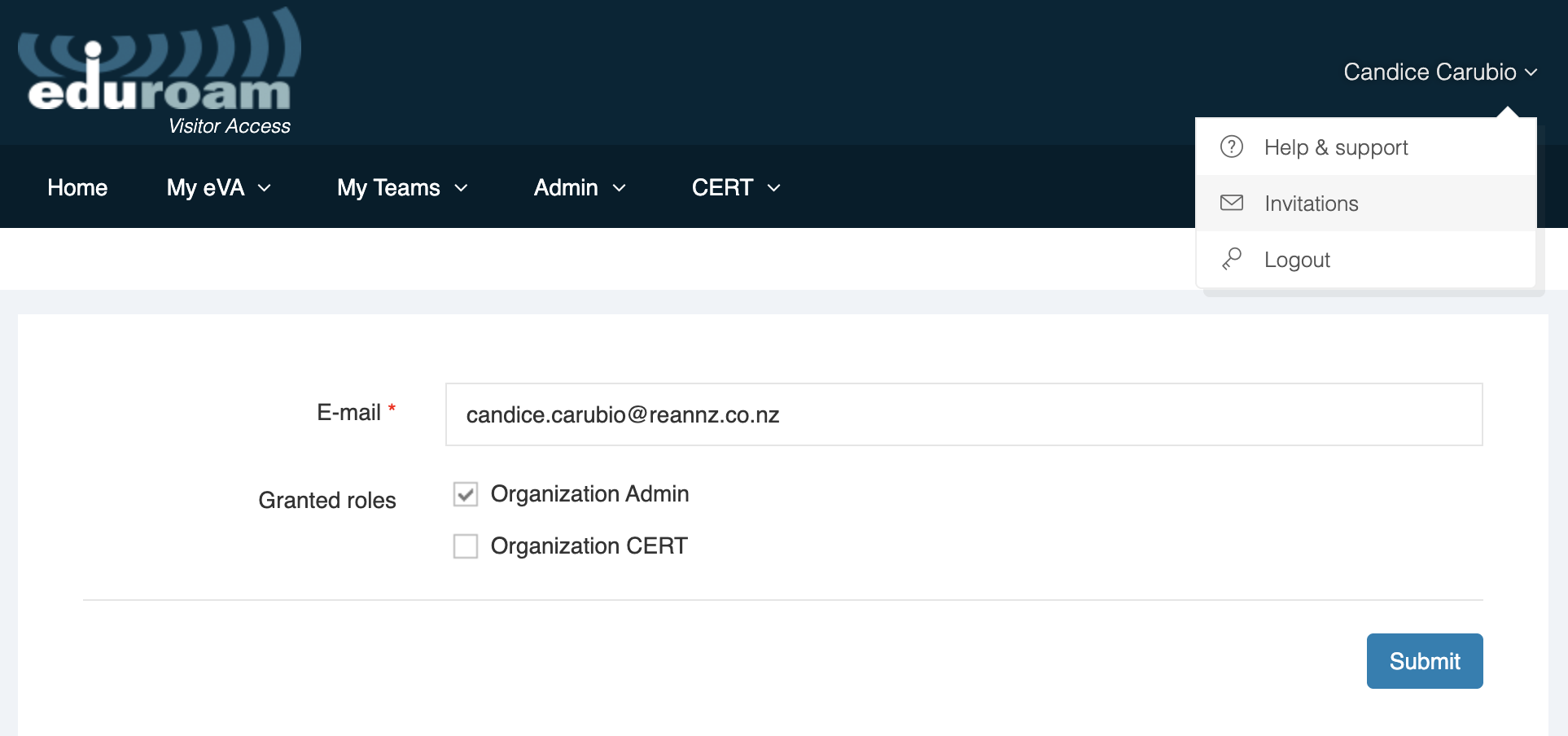Click the question mark help icon

point(1232,147)
